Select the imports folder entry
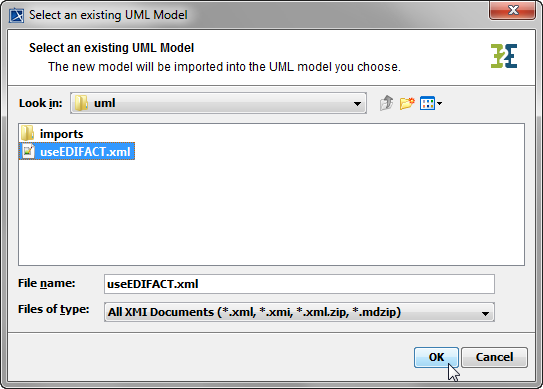 click(x=52, y=134)
